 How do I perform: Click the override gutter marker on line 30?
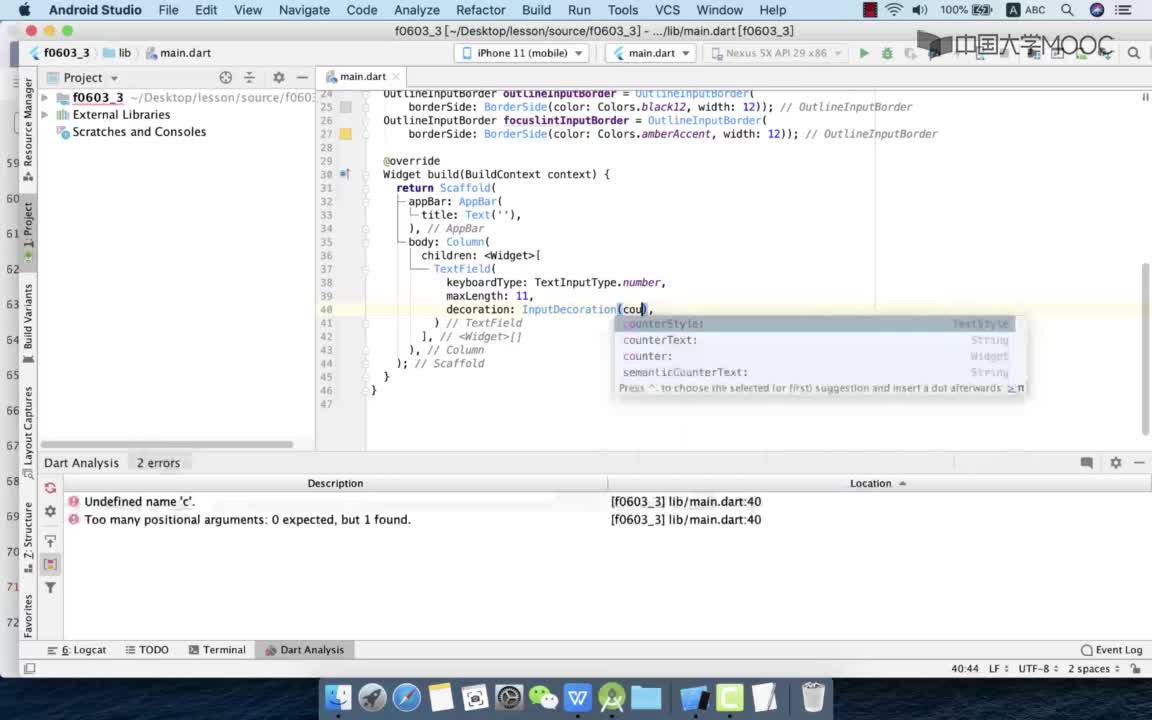(345, 174)
